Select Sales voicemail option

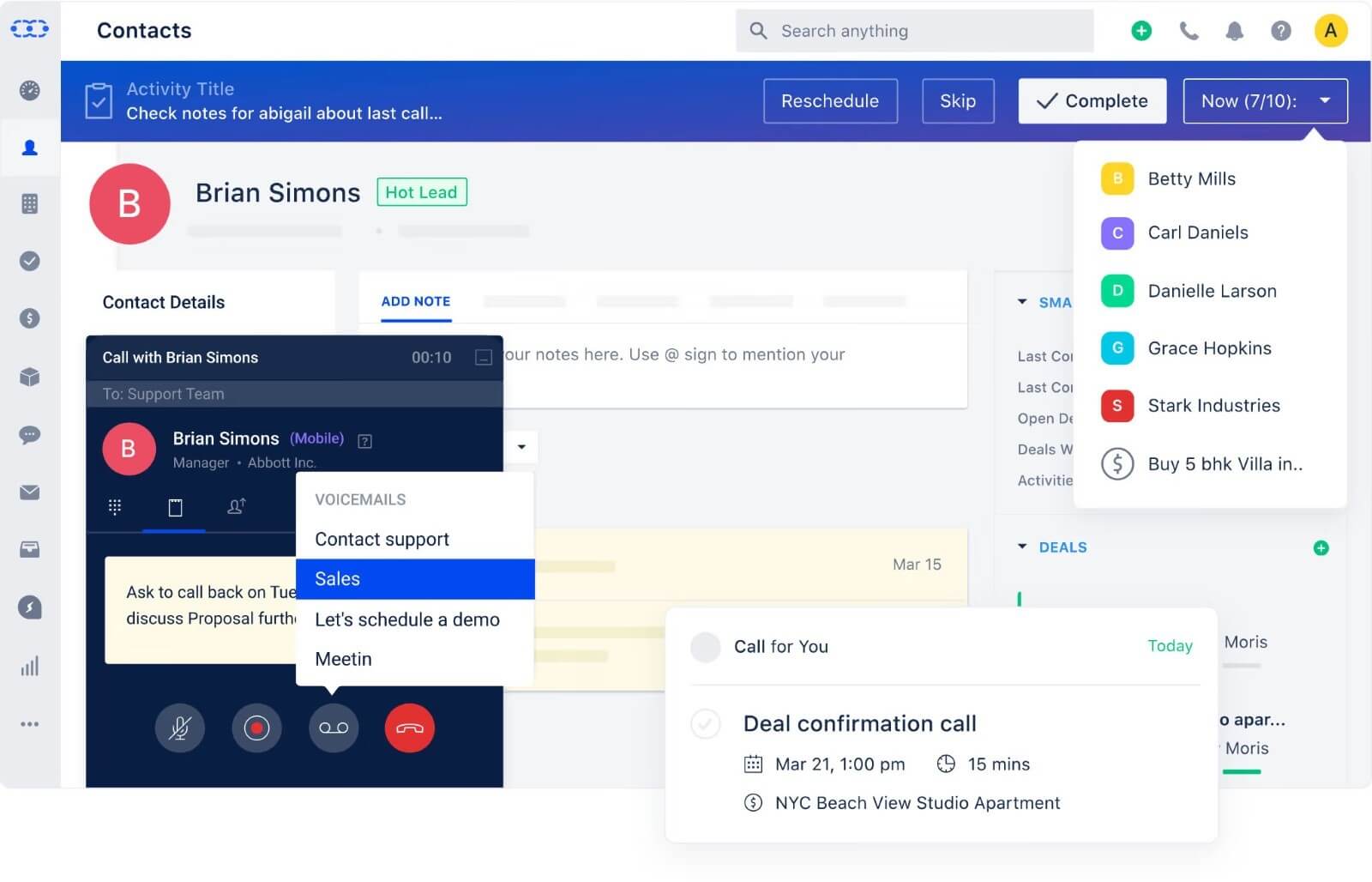tap(415, 579)
